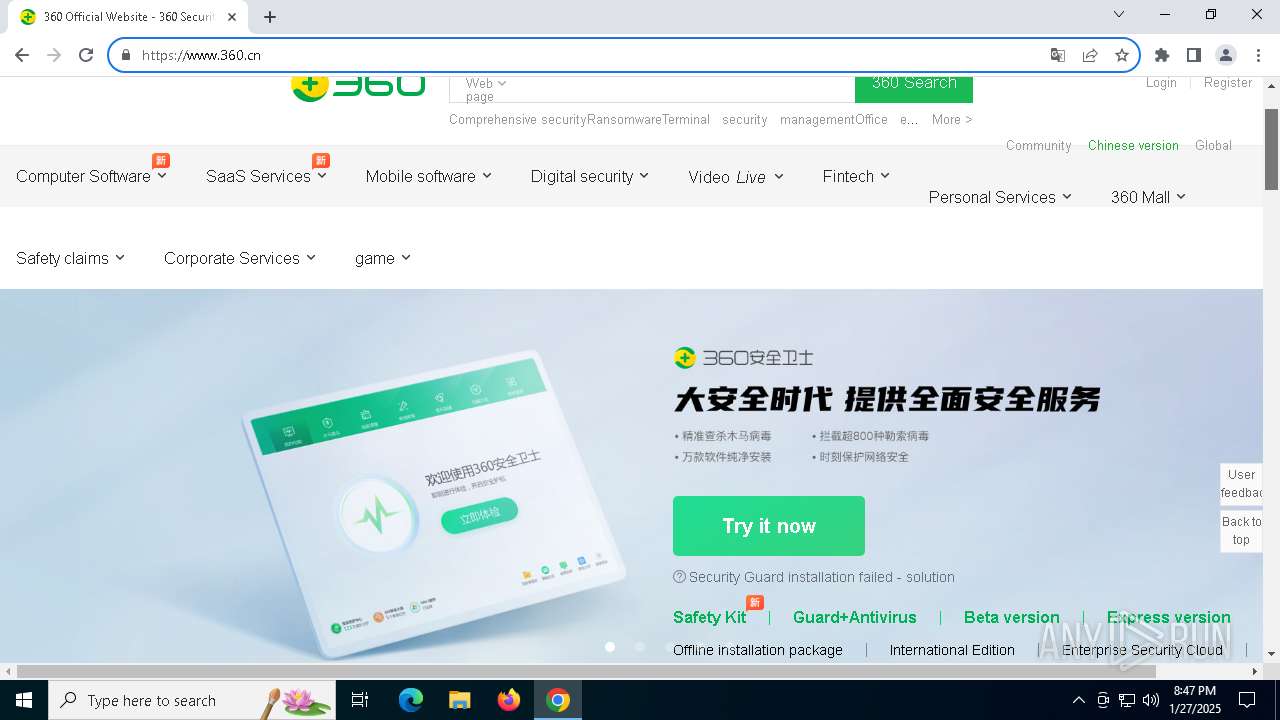
Task: Open the Chrome profile avatar
Action: click(x=1226, y=55)
